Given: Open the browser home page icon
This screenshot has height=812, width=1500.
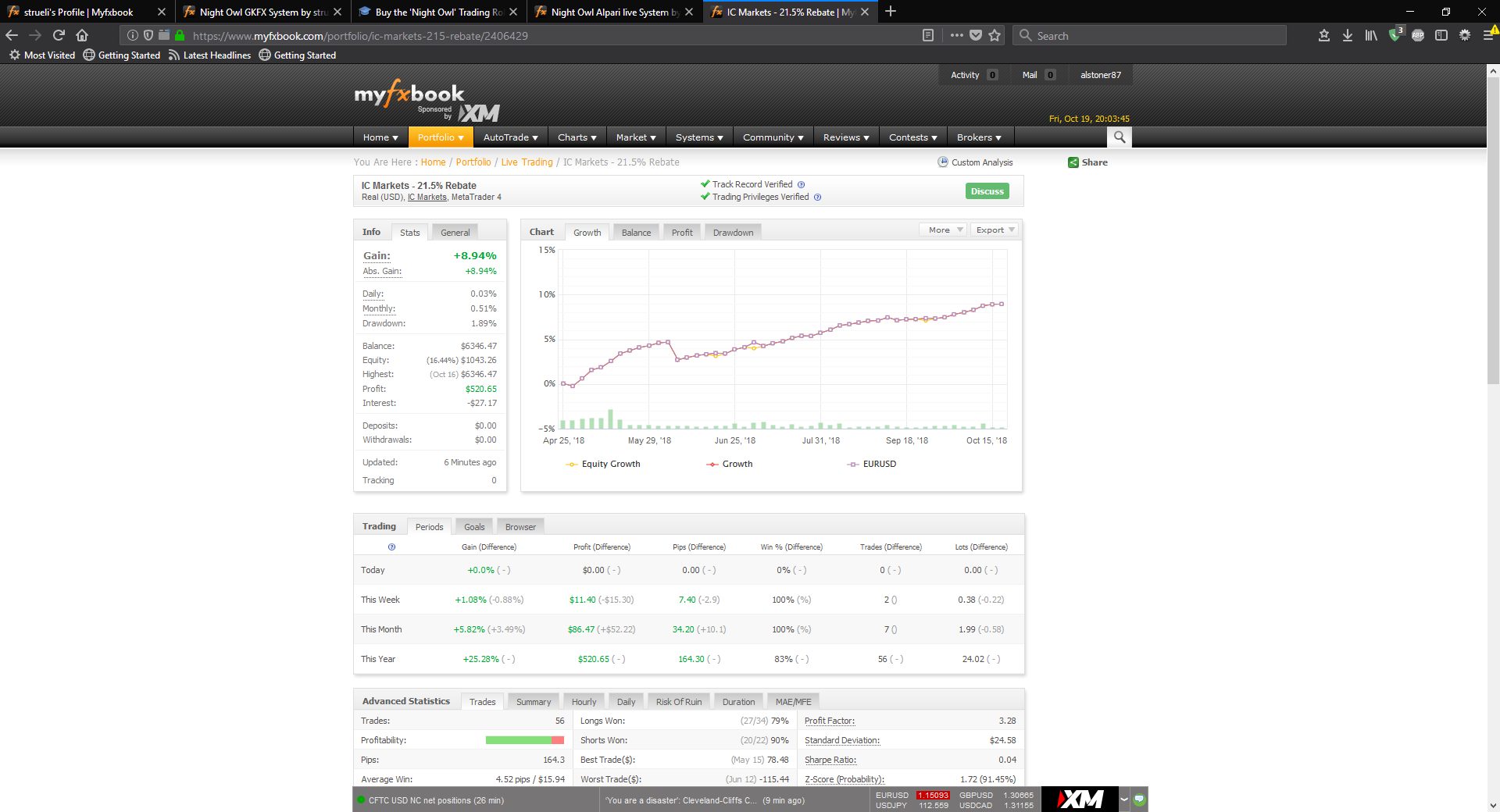Looking at the screenshot, I should click(82, 35).
